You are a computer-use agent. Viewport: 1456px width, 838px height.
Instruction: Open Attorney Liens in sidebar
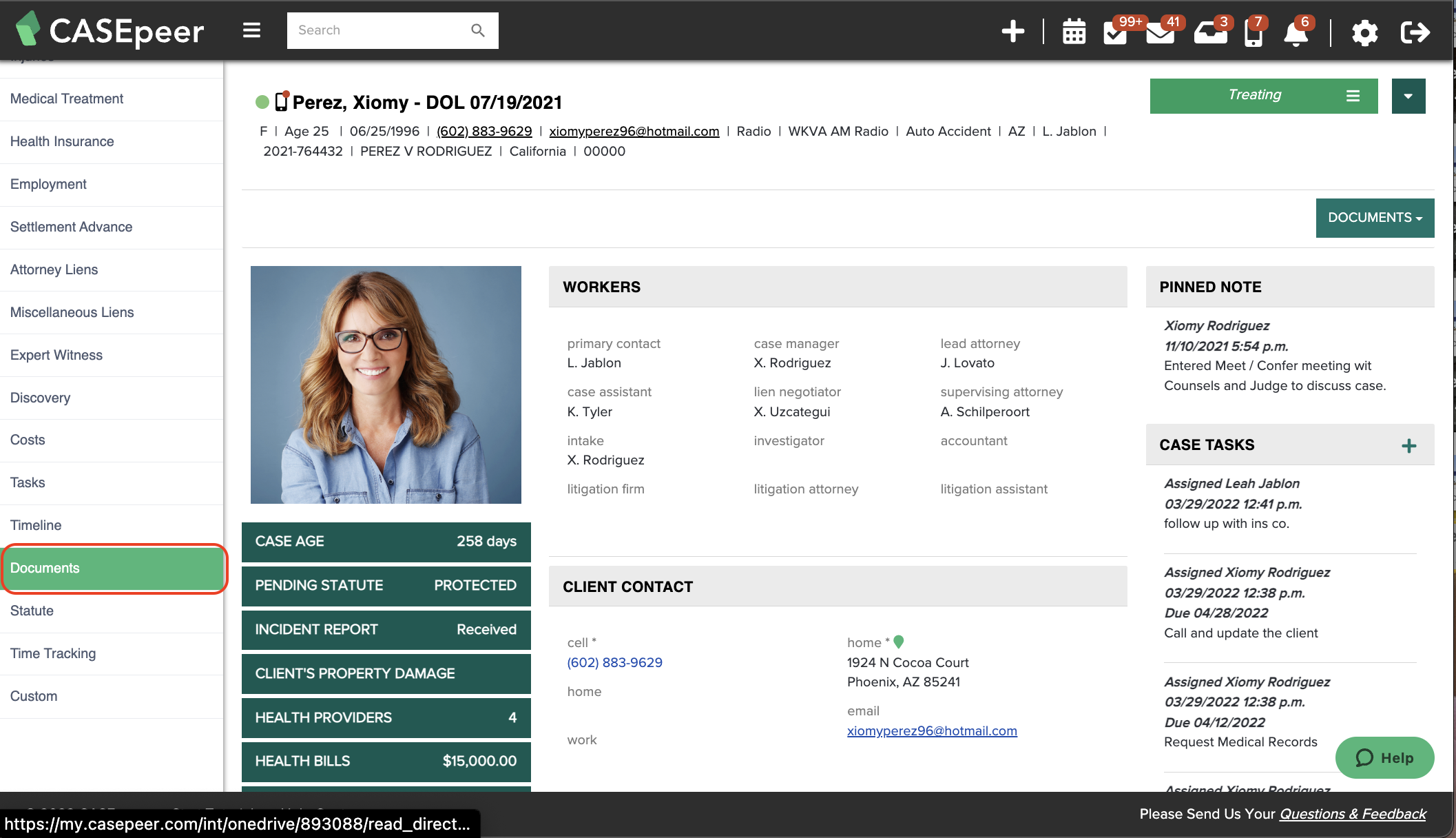112,270
